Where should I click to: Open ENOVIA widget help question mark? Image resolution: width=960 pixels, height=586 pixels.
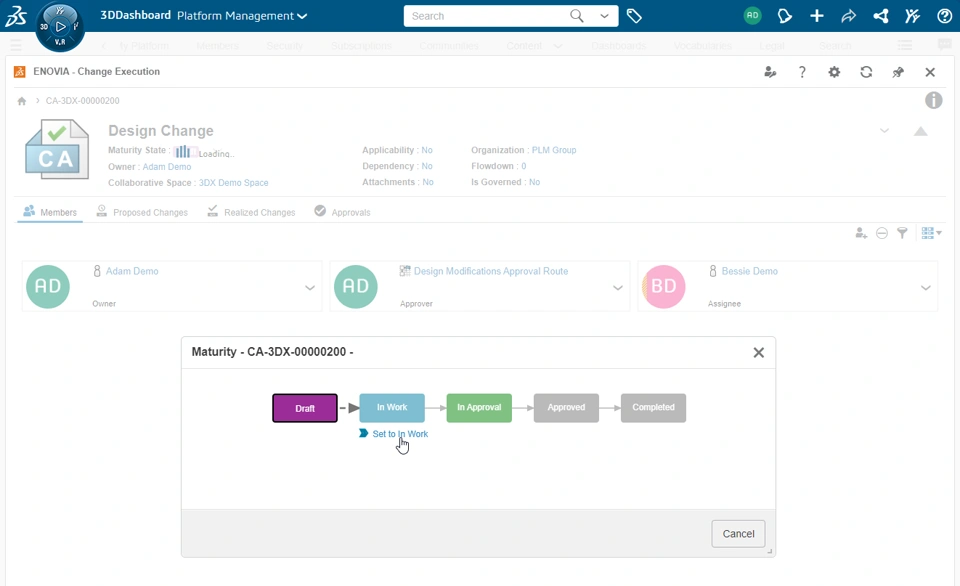click(802, 72)
